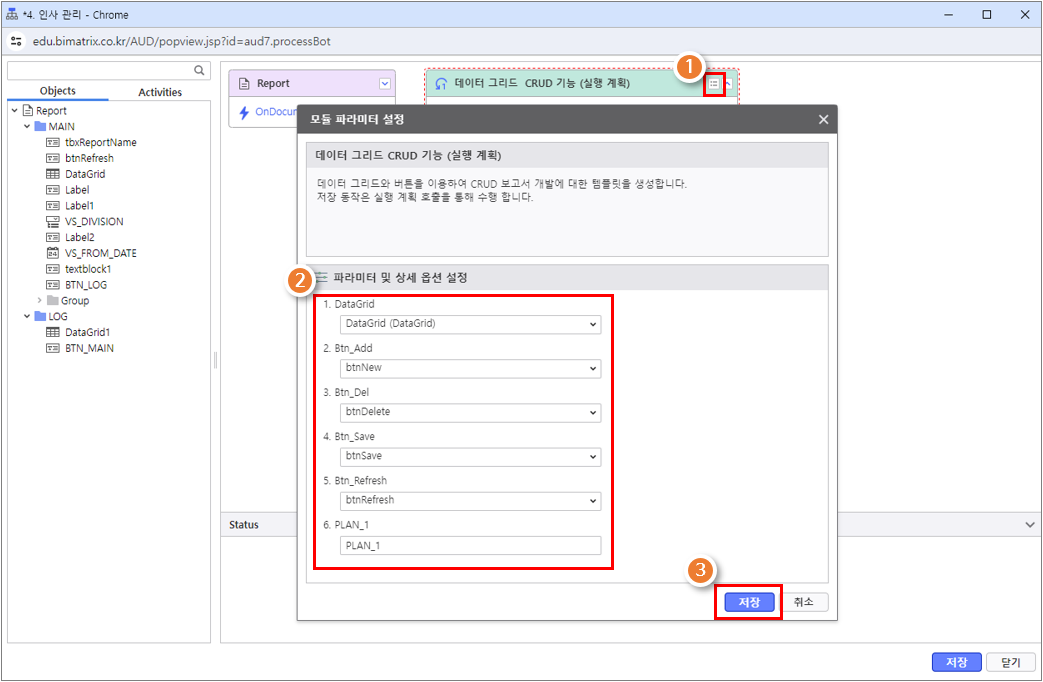The height and width of the screenshot is (682, 1043).
Task: Click the module parameter settings icon on CRUD block
Action: (x=713, y=84)
